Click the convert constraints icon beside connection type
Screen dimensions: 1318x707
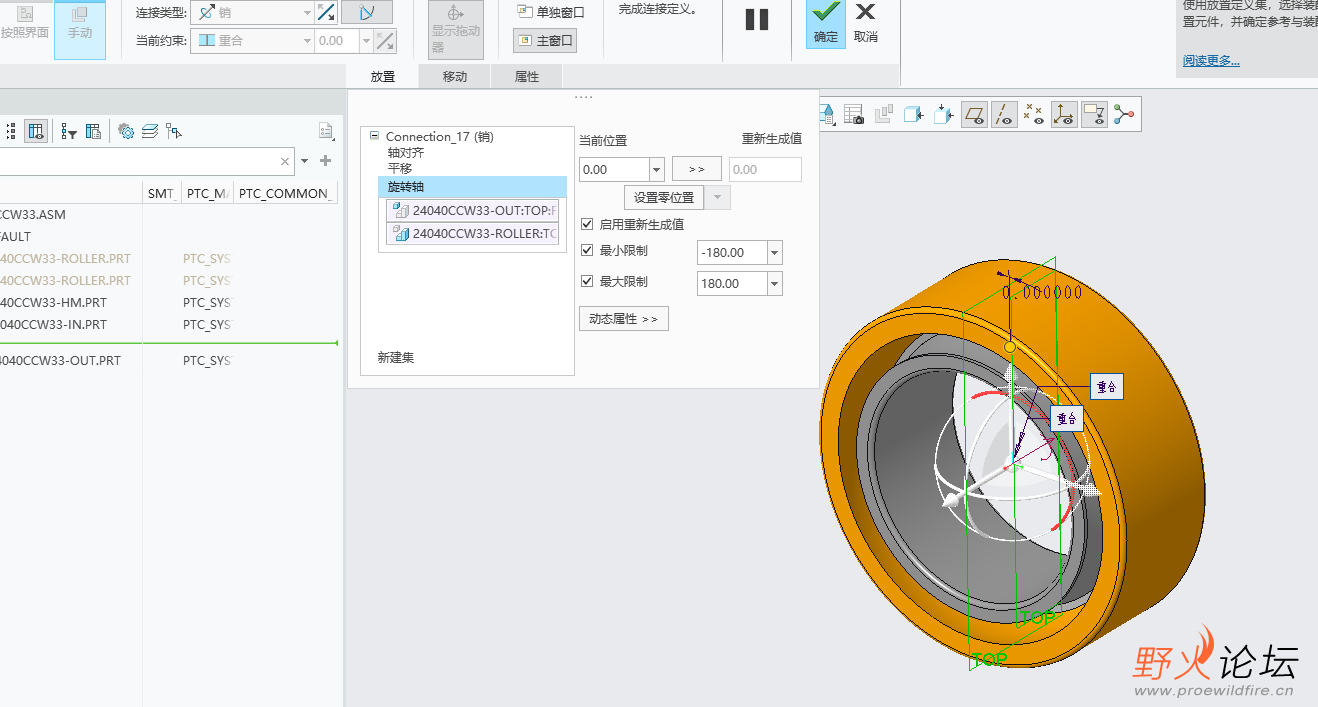coord(326,12)
